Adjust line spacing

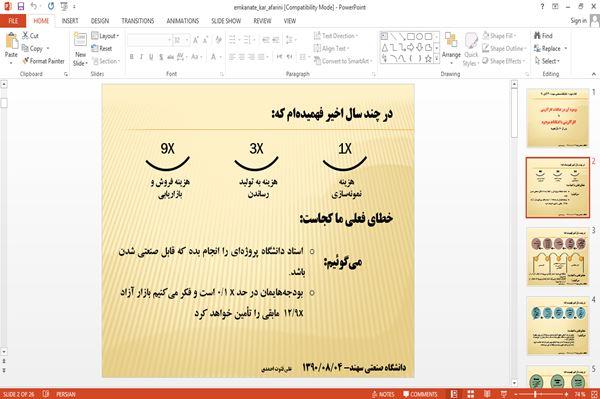coord(291,40)
